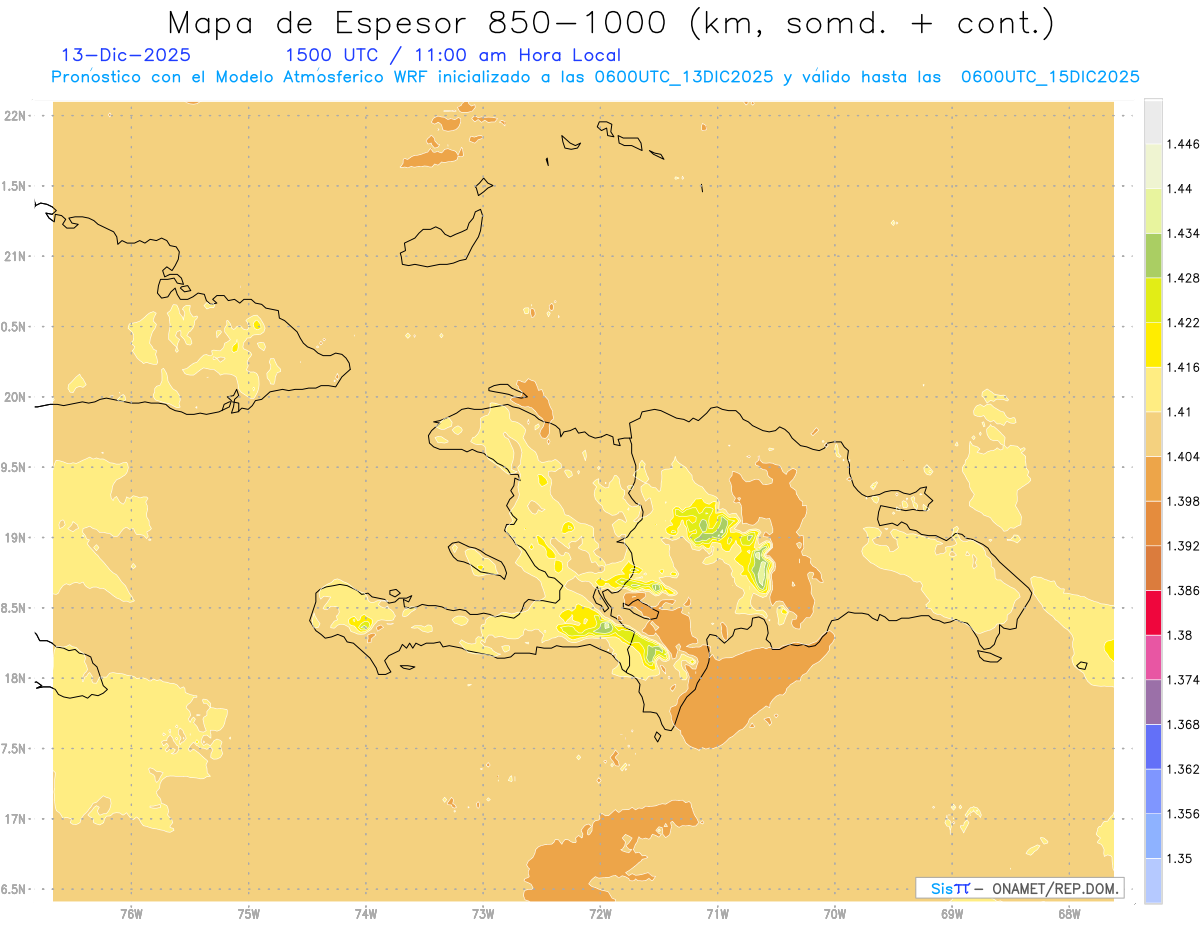The image size is (1200, 927).
Task: Click the '68W' longitude label
Action: click(1069, 914)
